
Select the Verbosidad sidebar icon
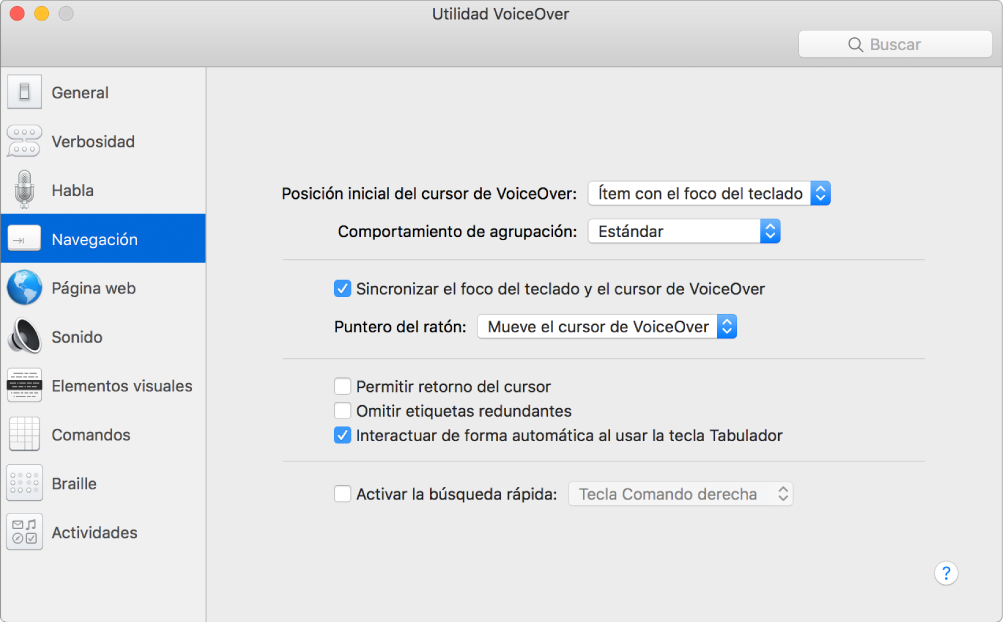90,141
